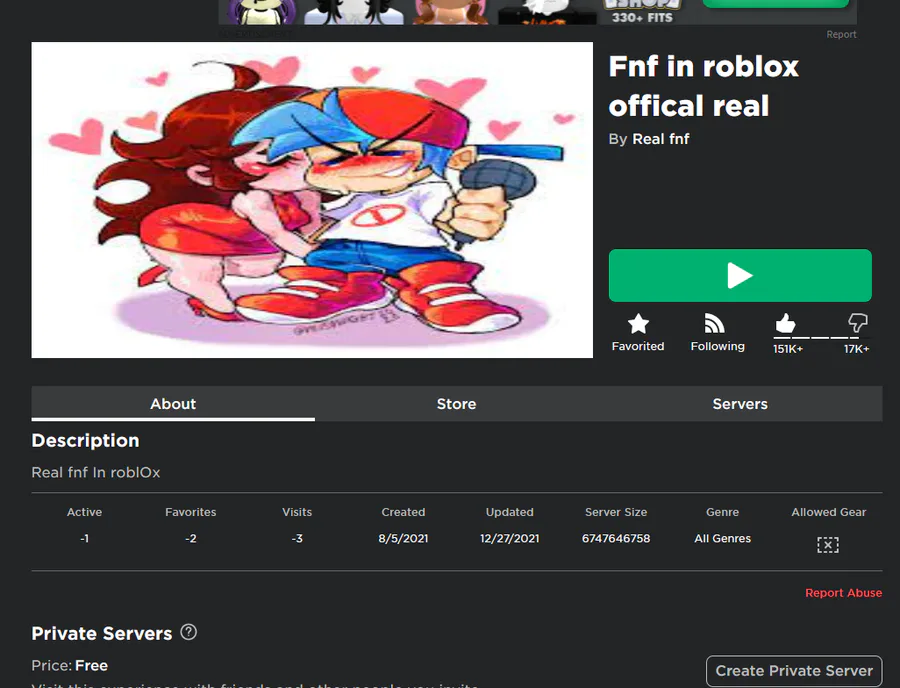Click the Price Free text
This screenshot has width=900, height=688.
pos(69,666)
